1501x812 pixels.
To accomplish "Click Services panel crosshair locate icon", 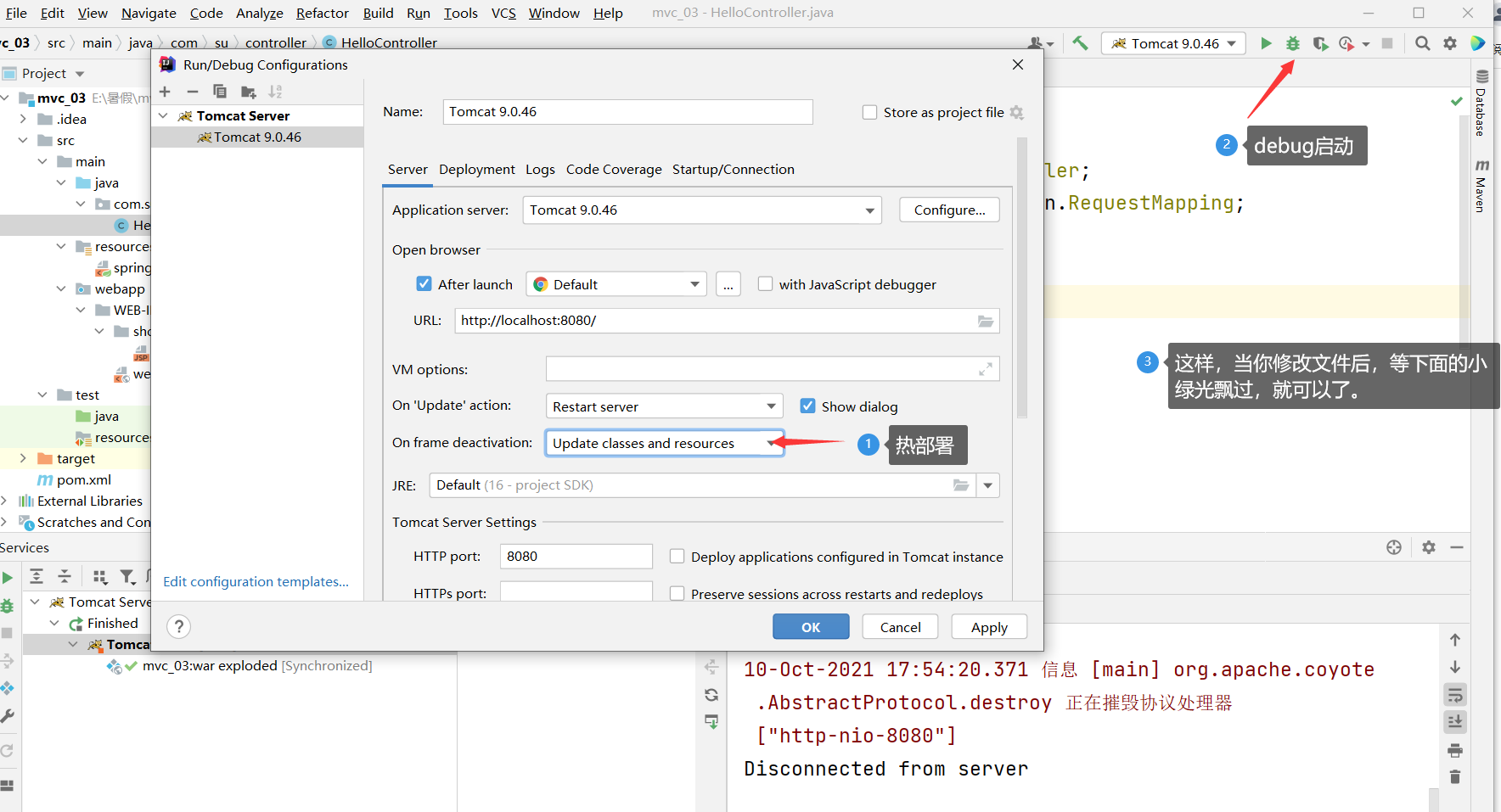I will (x=1394, y=547).
